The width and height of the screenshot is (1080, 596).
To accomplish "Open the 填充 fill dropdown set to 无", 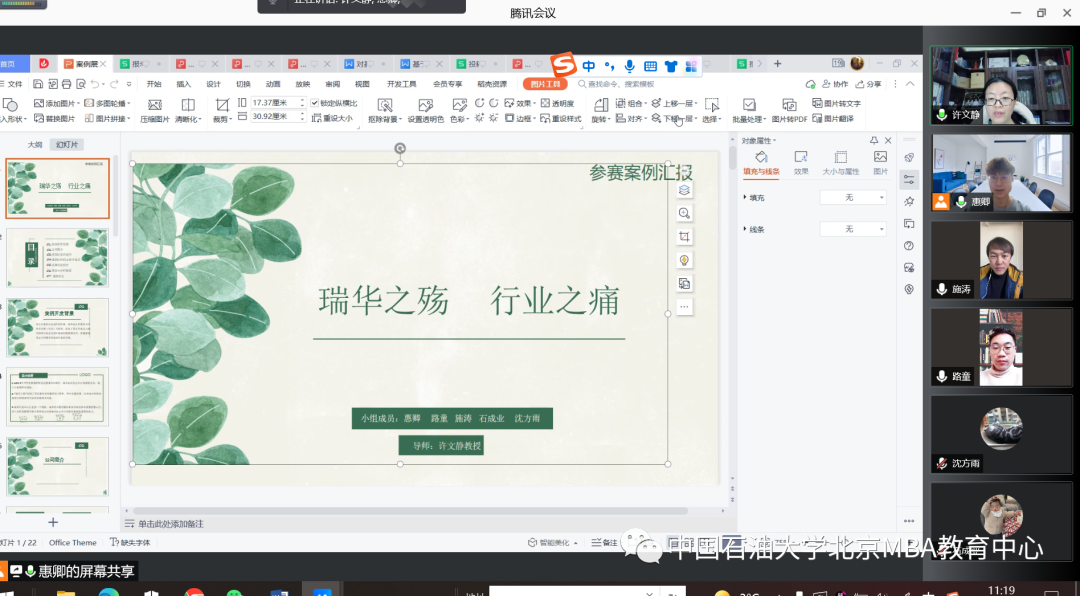I will click(852, 198).
